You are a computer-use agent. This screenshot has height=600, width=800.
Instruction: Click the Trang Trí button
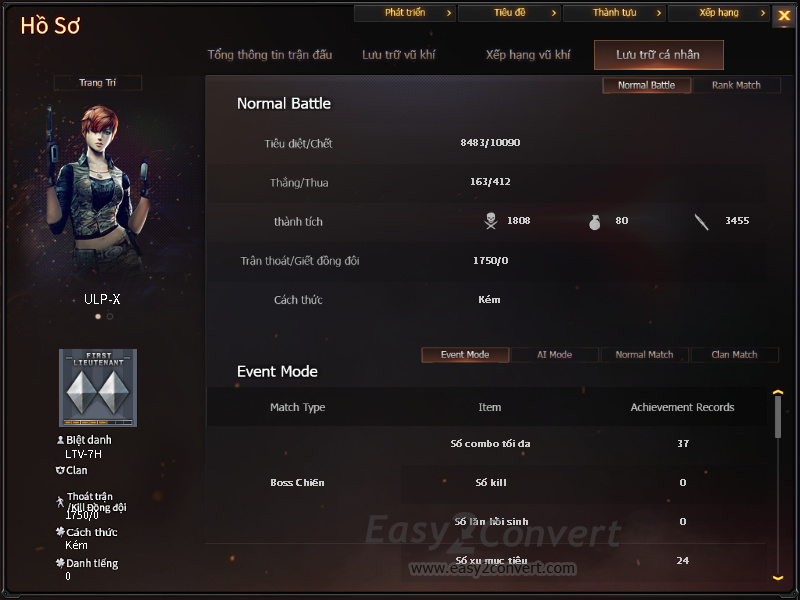(x=97, y=83)
